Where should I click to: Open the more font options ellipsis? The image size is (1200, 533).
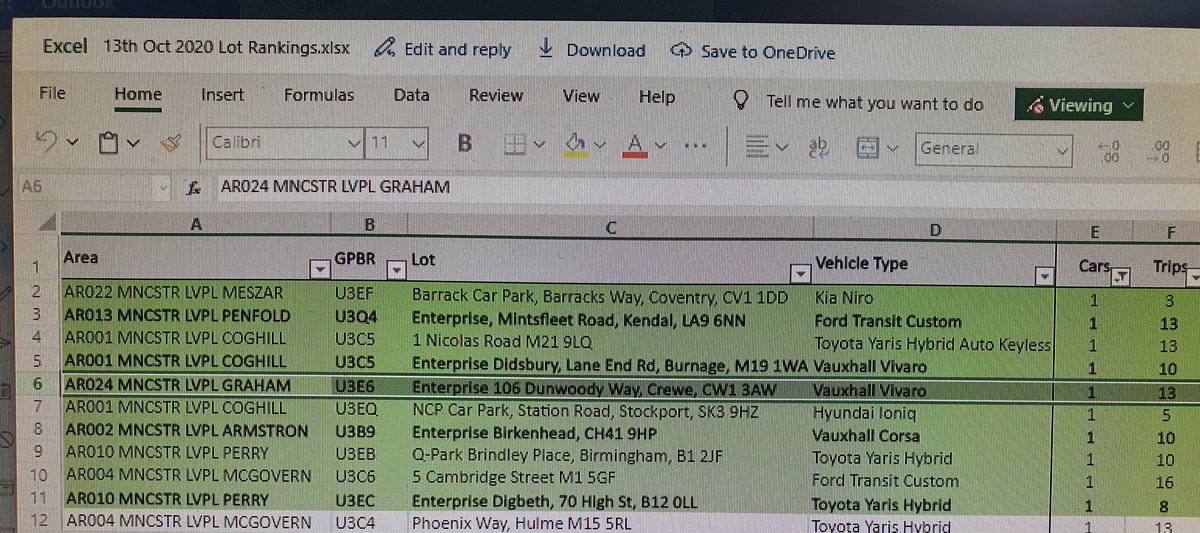pyautogui.click(x=695, y=146)
